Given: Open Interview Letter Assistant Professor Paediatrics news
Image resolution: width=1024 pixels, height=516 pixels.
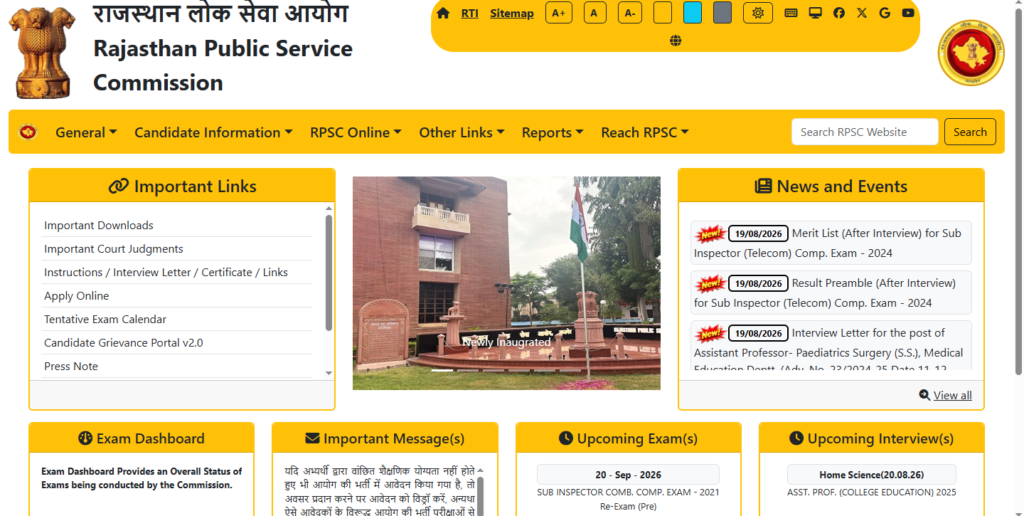Looking at the screenshot, I should [828, 347].
